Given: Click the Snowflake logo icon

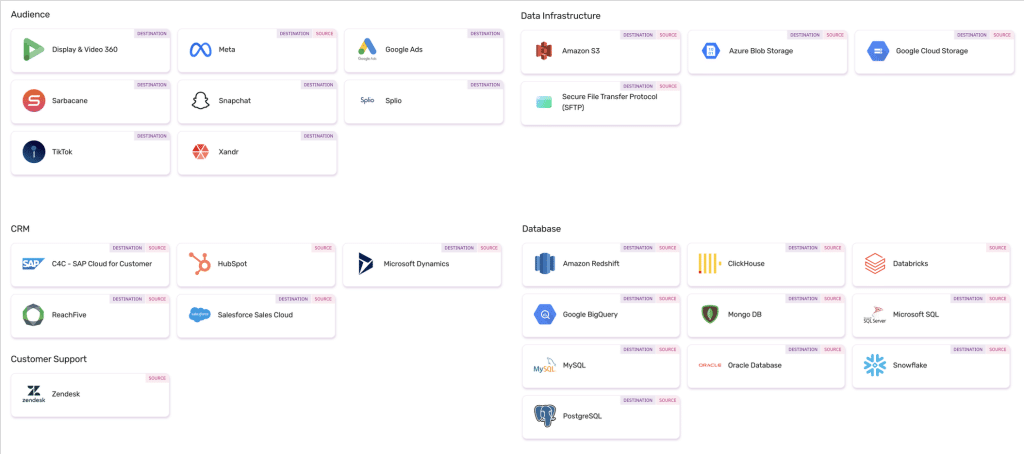Looking at the screenshot, I should coord(874,366).
